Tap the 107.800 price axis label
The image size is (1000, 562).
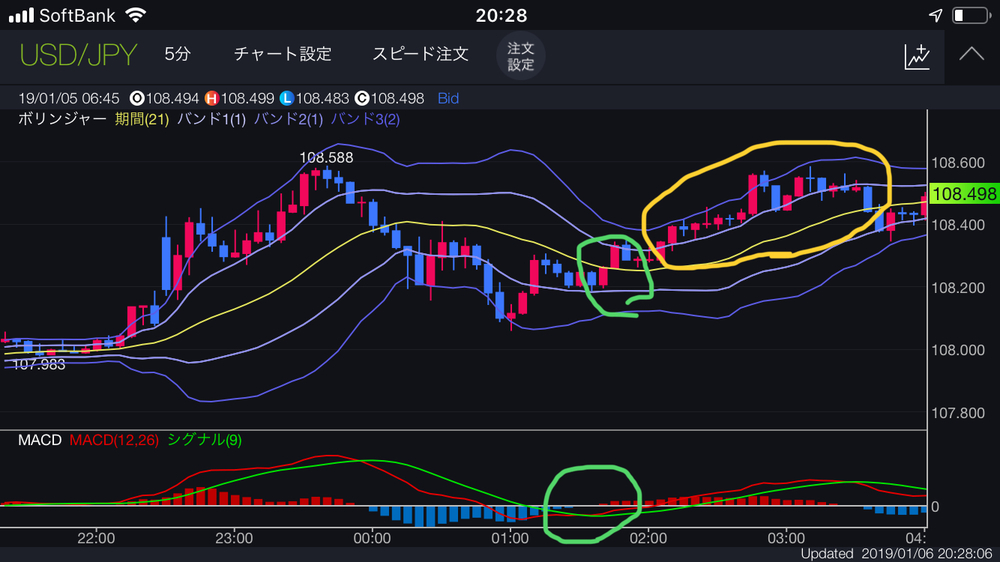[958, 413]
